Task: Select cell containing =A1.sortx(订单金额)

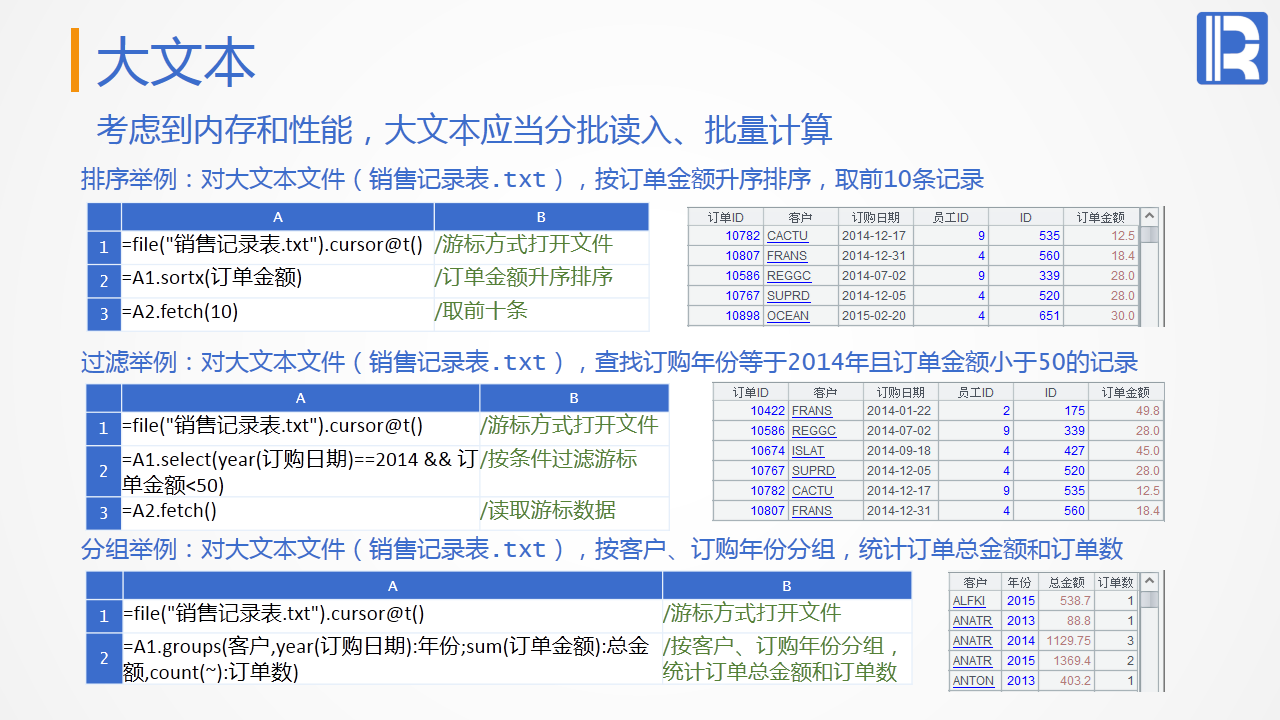Action: [x=277, y=278]
